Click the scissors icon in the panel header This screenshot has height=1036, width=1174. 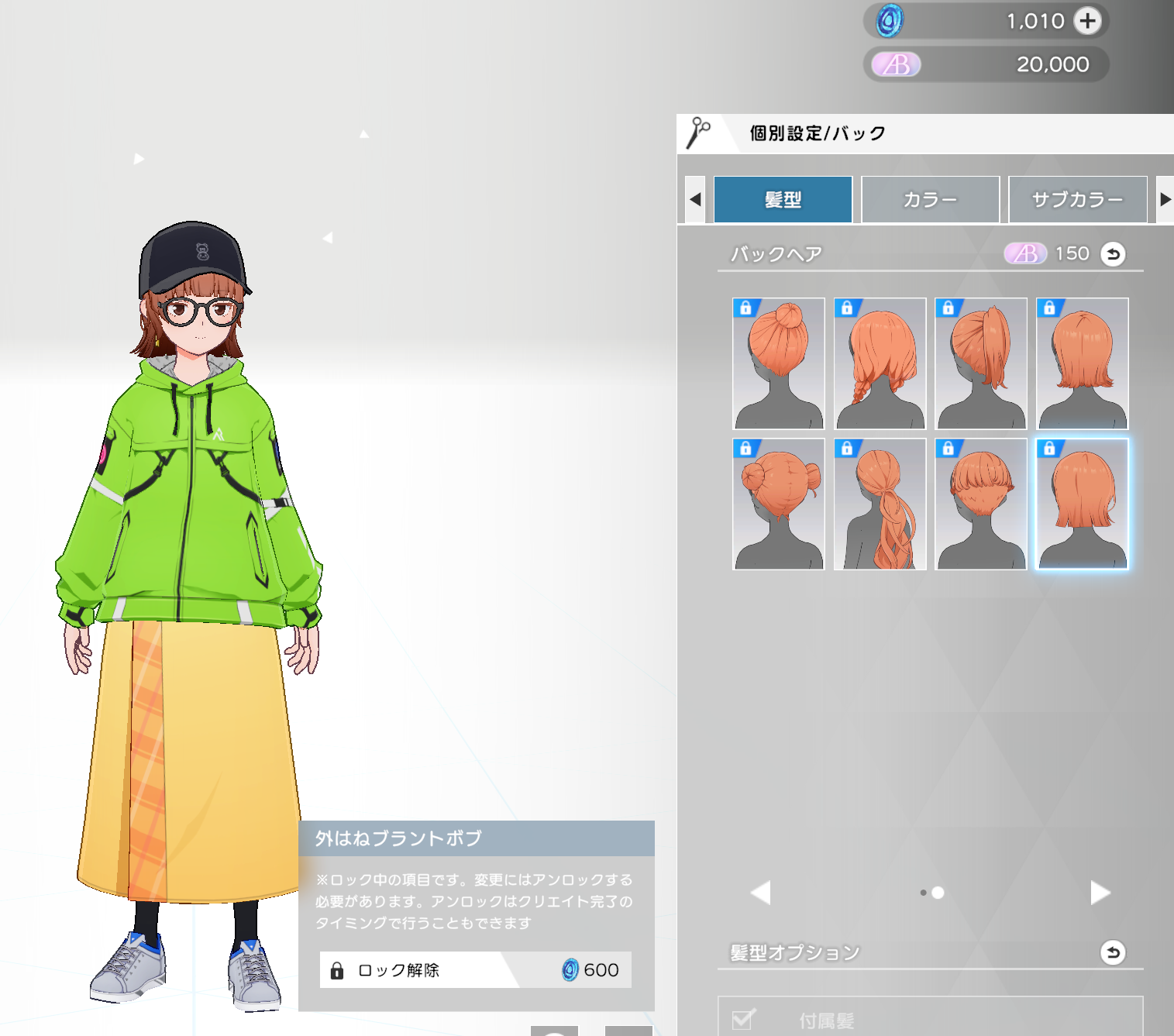pyautogui.click(x=698, y=133)
